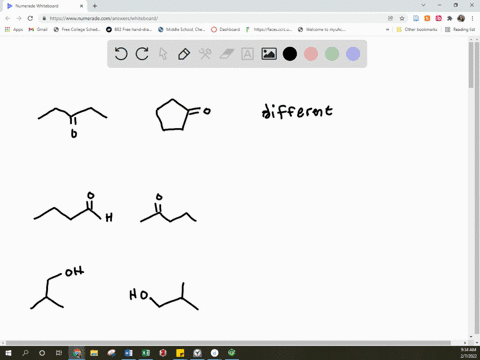Open the Welcome to myuhc bookmark
This screenshot has width=480, height=360.
tap(322, 29)
